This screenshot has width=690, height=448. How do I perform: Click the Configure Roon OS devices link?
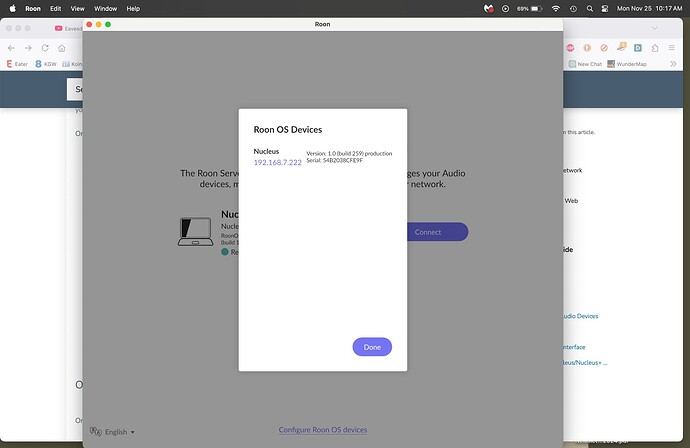click(323, 430)
